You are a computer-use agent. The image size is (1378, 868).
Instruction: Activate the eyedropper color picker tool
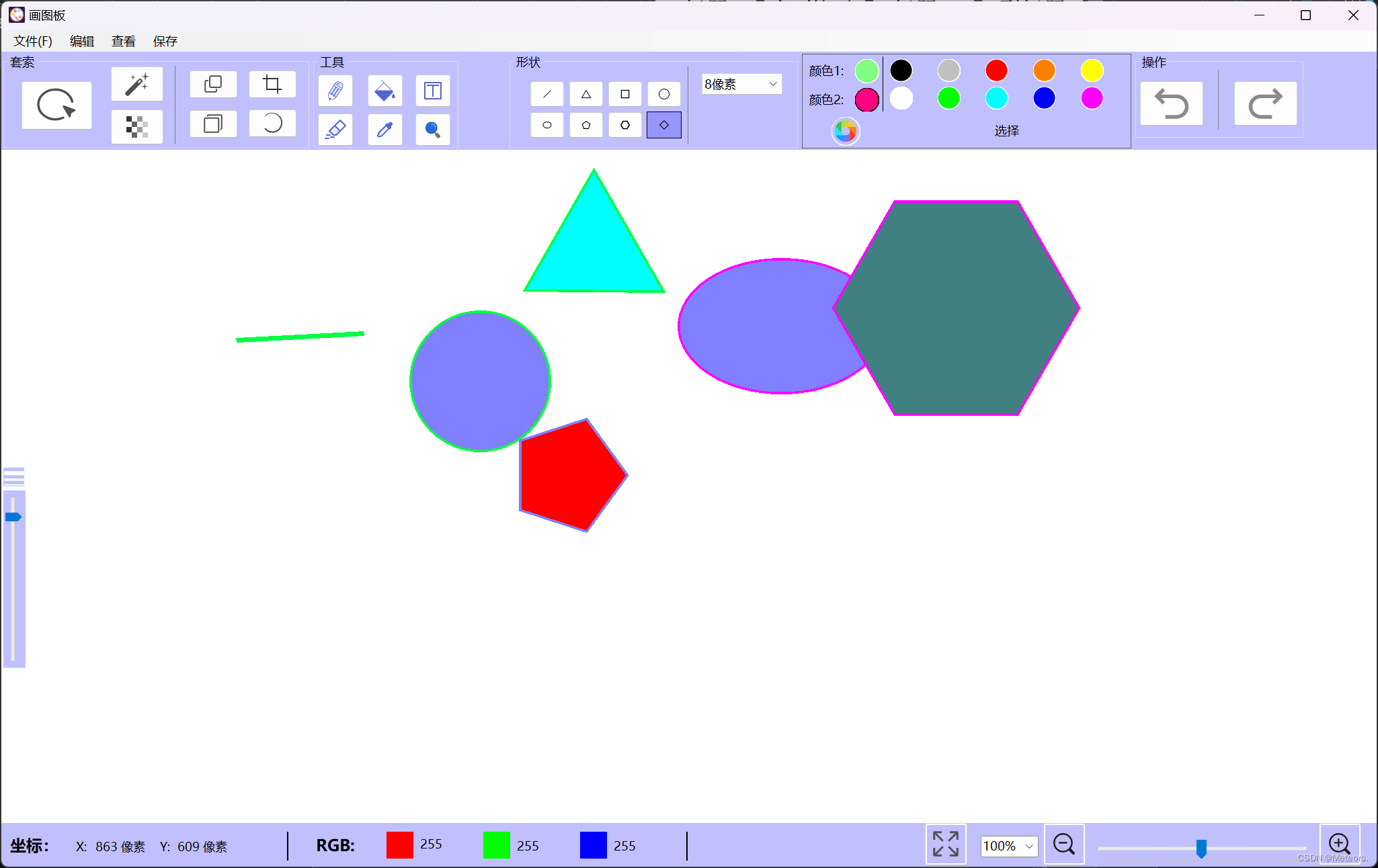(384, 129)
